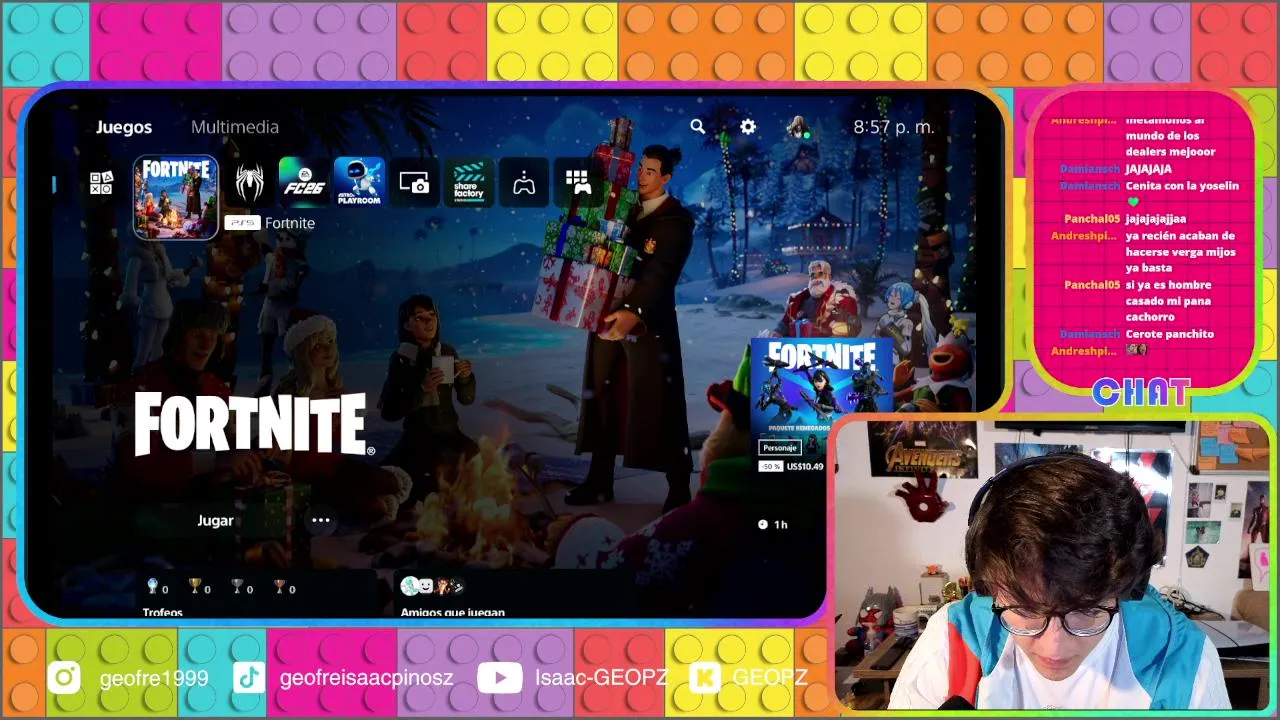1280x720 pixels.
Task: Click the PS5 Fortnite title label
Action: coord(270,223)
